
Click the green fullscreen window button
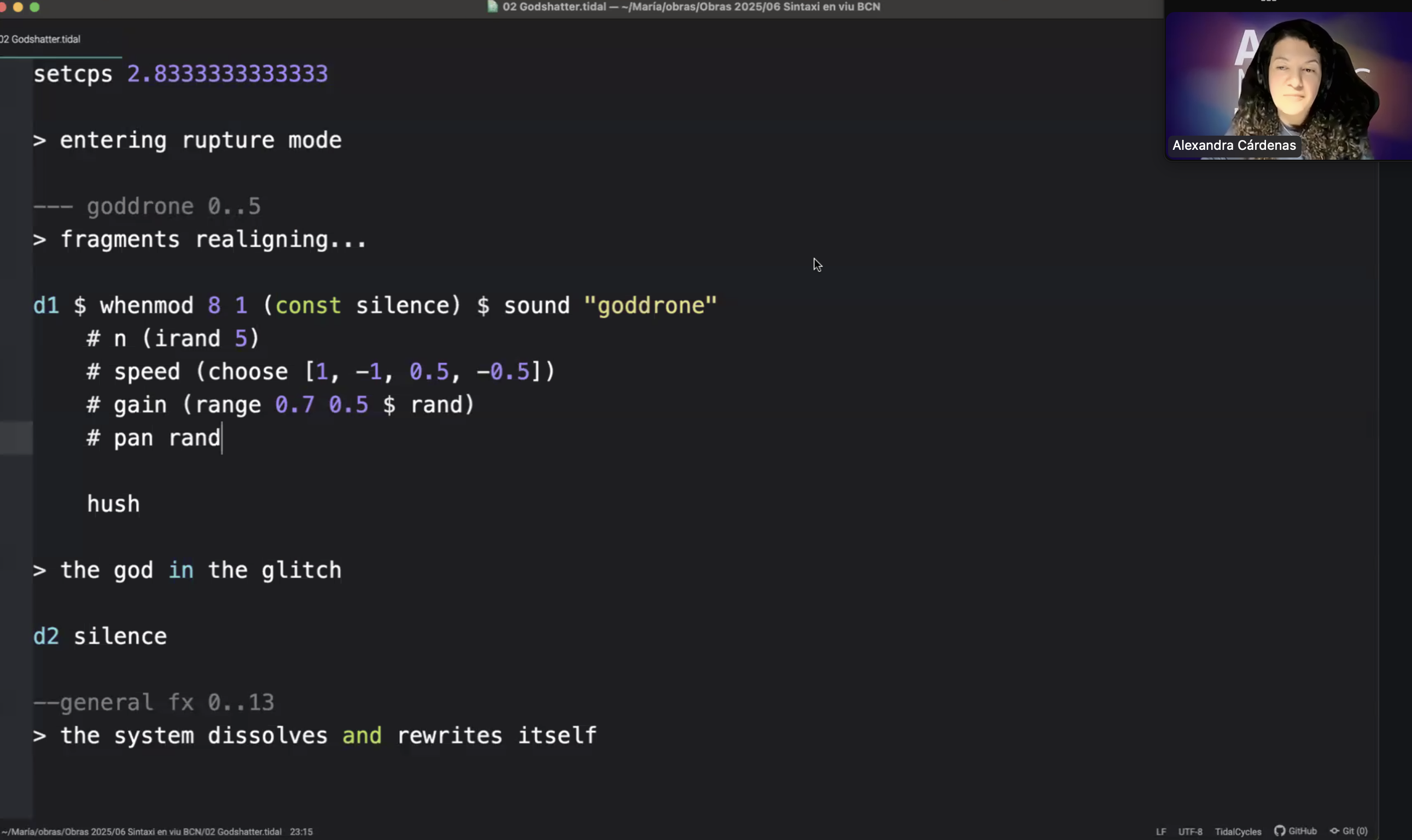(x=34, y=7)
